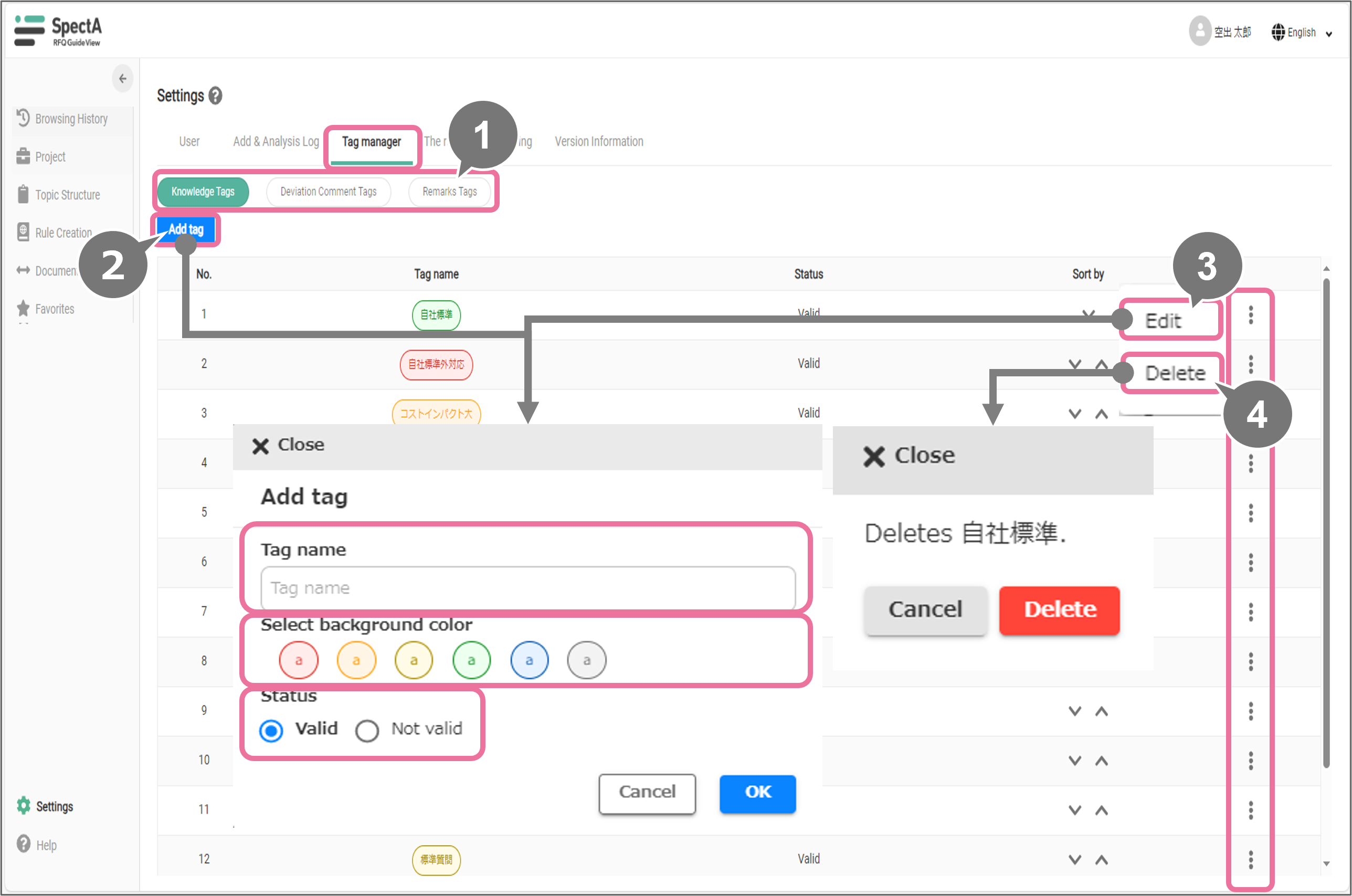Click the Topic Structure clipboard icon

(23, 194)
